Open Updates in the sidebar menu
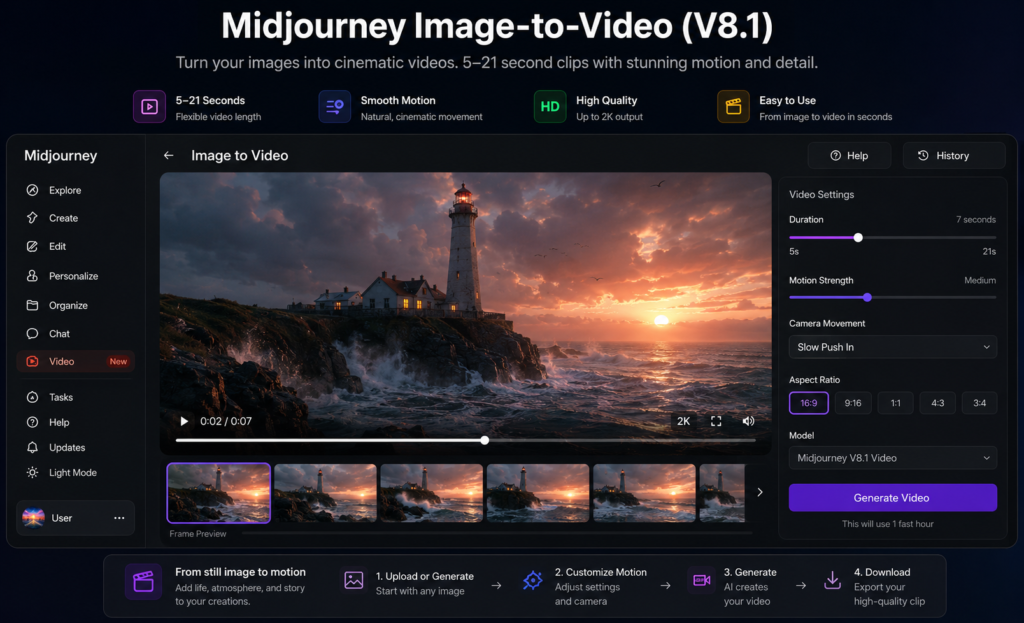Viewport: 1024px width, 623px height. point(67,447)
